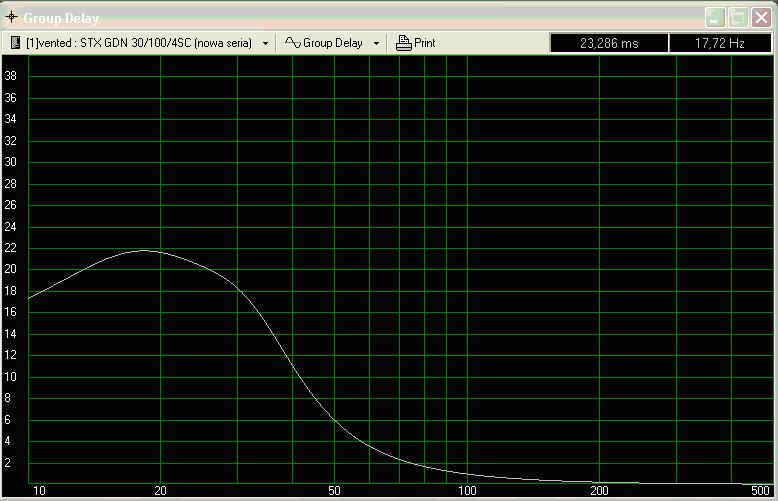Maximize the Group Delay window
Image resolution: width=778 pixels, height=501 pixels.
[738, 18]
